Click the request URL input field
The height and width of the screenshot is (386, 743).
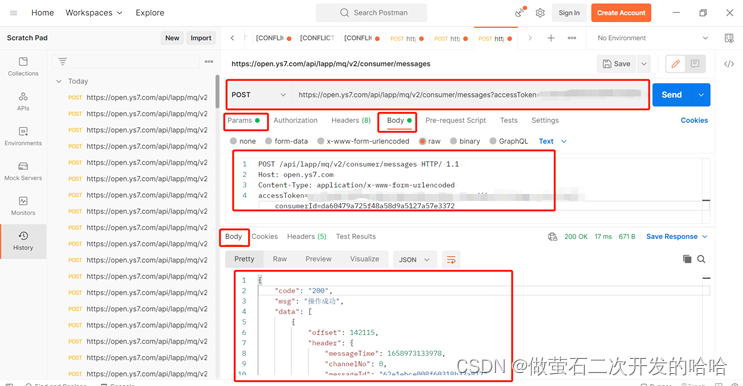tap(469, 95)
